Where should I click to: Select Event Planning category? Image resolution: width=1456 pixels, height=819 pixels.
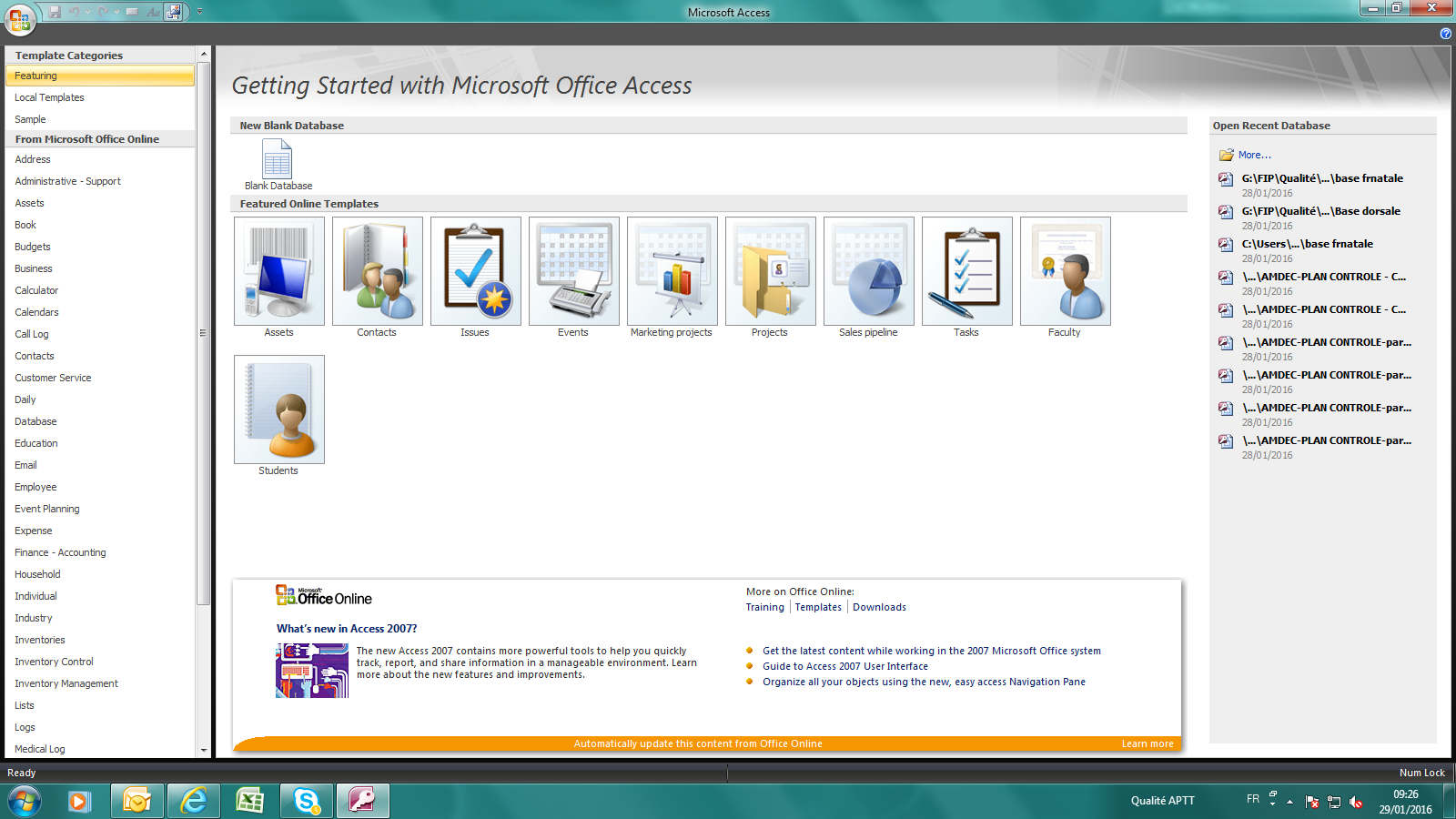pyautogui.click(x=47, y=509)
